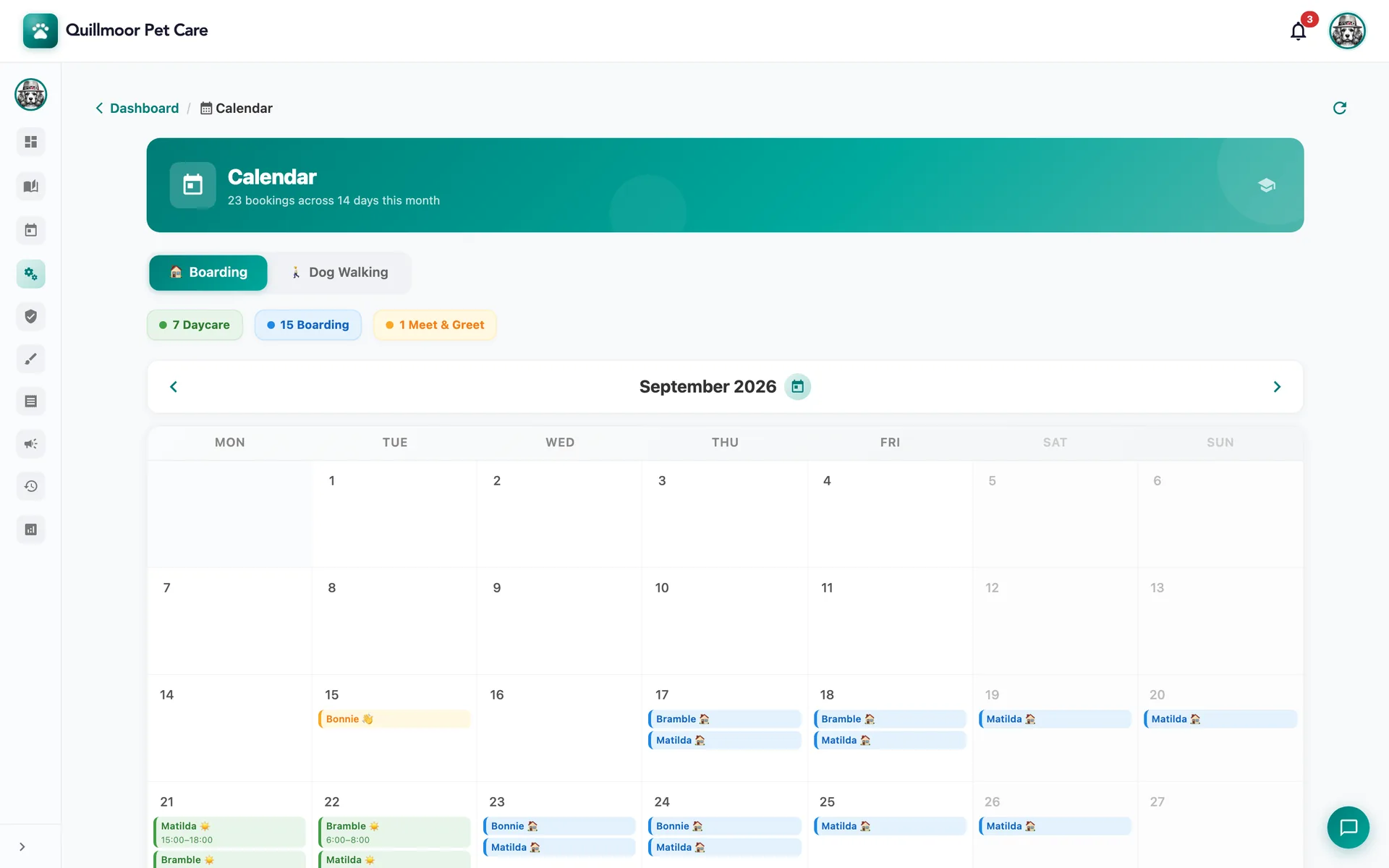Open Matilda daycare 15:00–18:00 on the 21st
Viewport: 1389px width, 868px height.
[x=229, y=833]
